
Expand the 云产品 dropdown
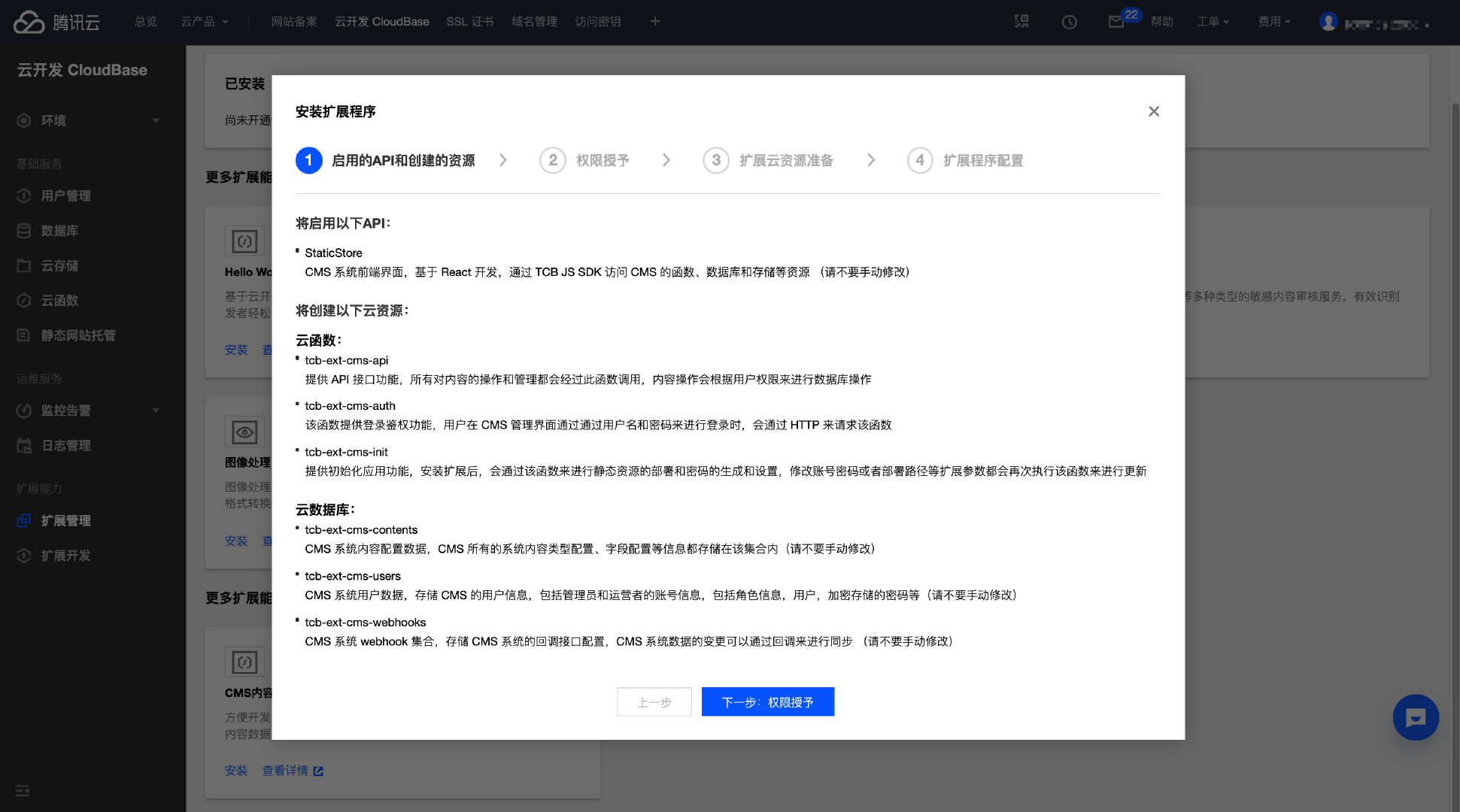click(x=204, y=22)
